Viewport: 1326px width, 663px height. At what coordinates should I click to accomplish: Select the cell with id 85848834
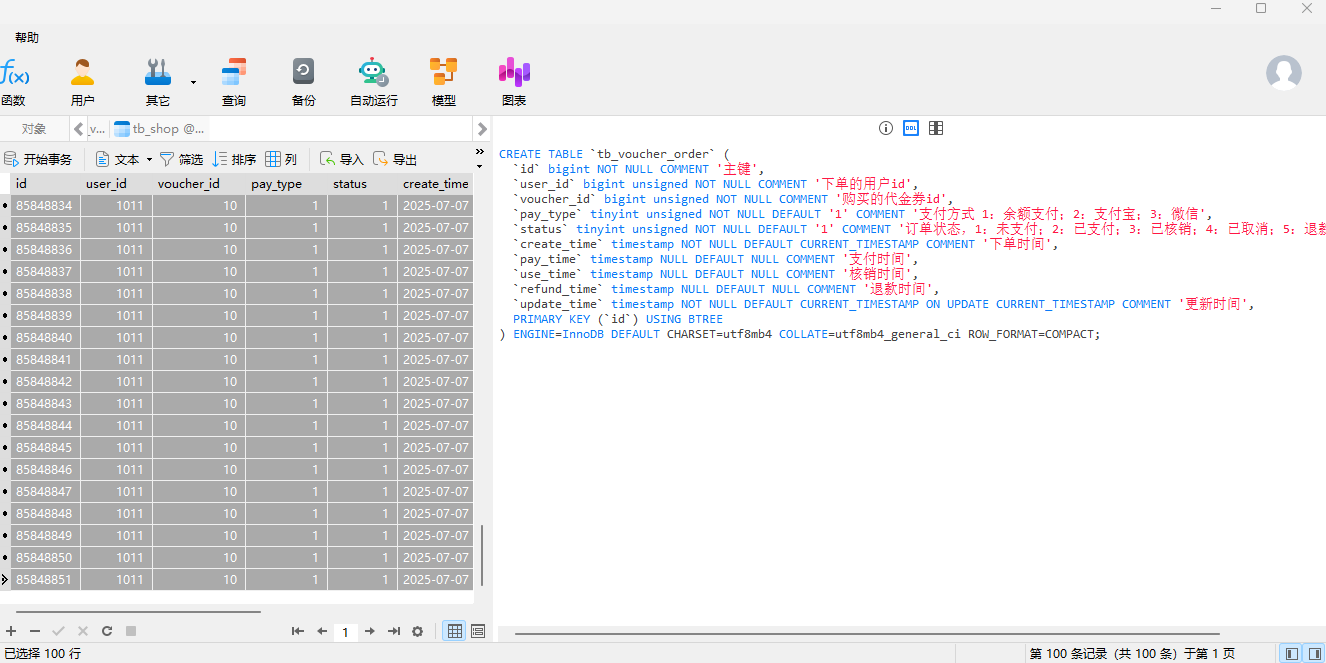(46, 206)
